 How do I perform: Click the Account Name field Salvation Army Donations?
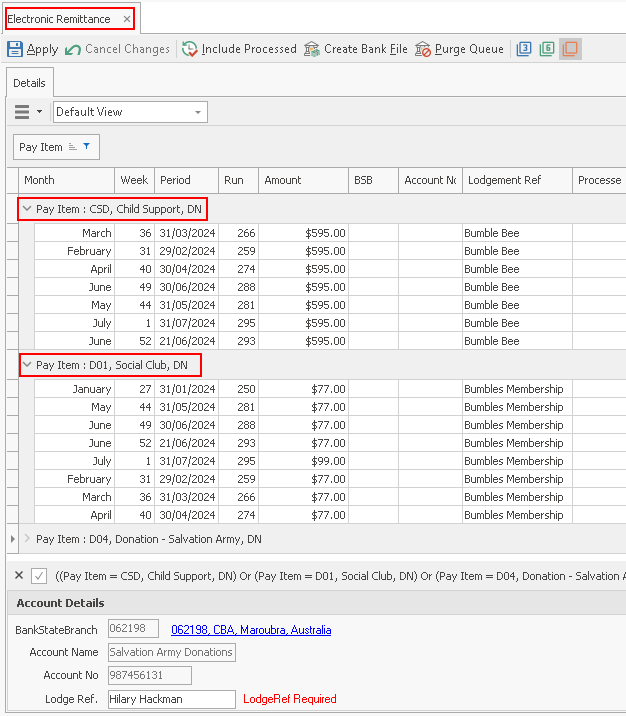(x=172, y=652)
